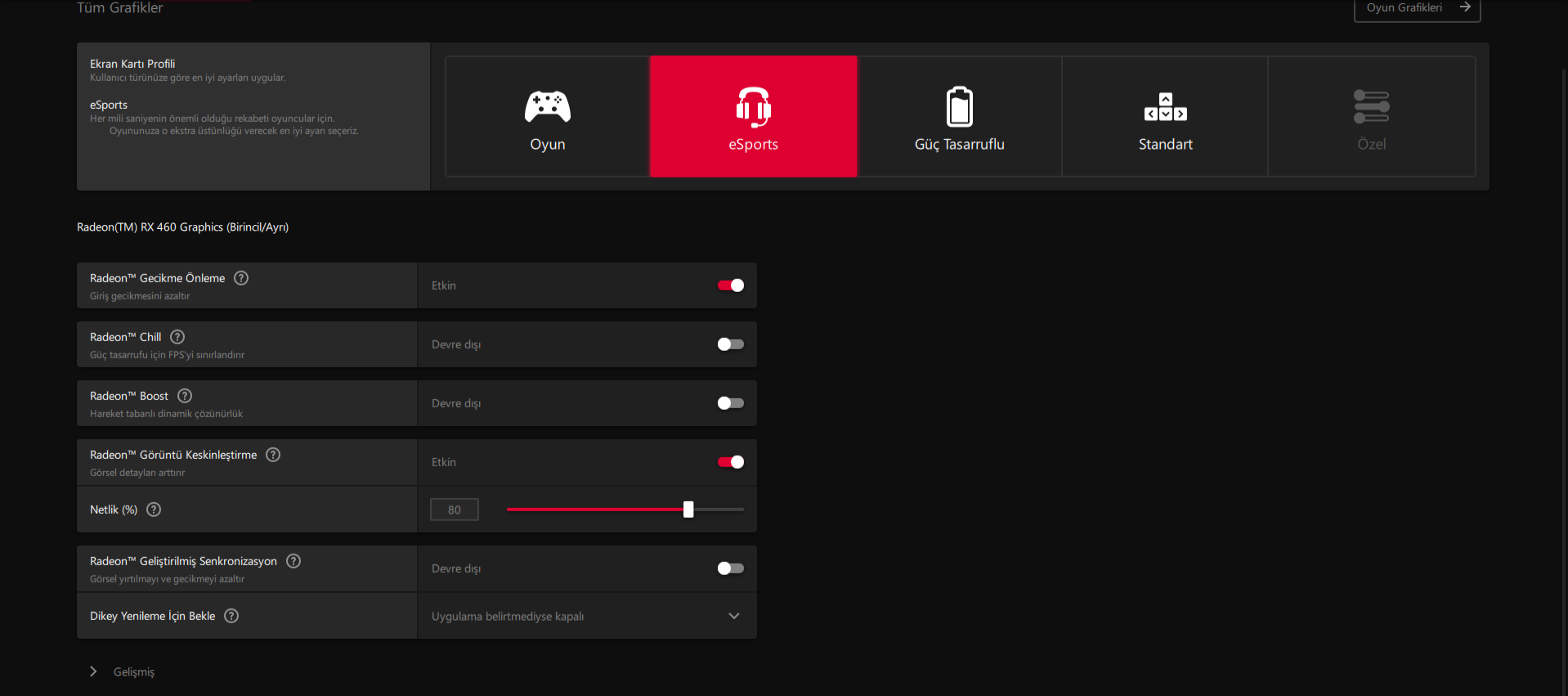The image size is (1568, 696).
Task: Enable the Radeon Chill toggle
Action: coord(731,344)
